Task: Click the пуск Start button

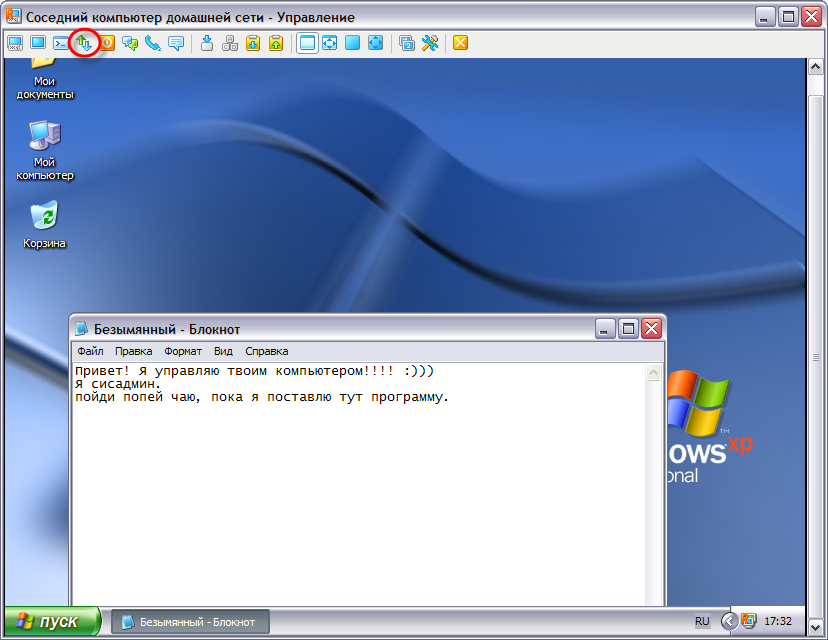Action: (x=51, y=622)
